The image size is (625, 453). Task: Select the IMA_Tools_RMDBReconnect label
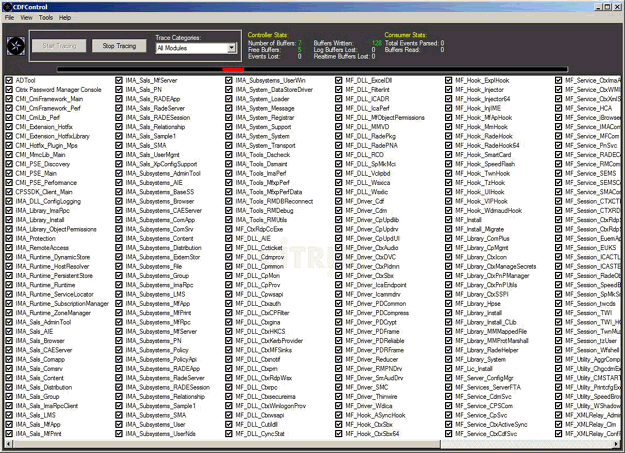tap(274, 201)
